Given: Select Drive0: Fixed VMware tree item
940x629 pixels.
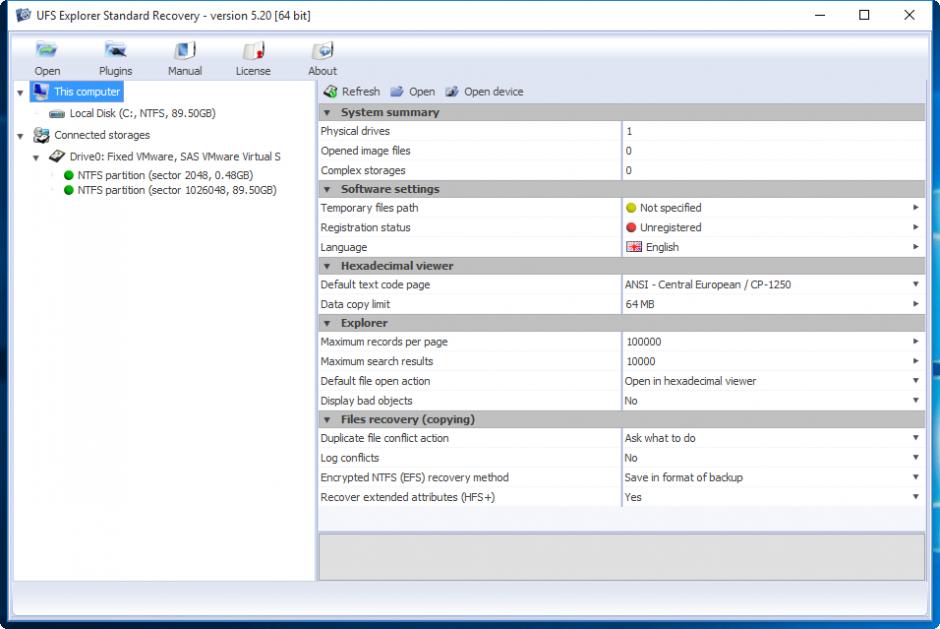Looking at the screenshot, I should pos(174,157).
